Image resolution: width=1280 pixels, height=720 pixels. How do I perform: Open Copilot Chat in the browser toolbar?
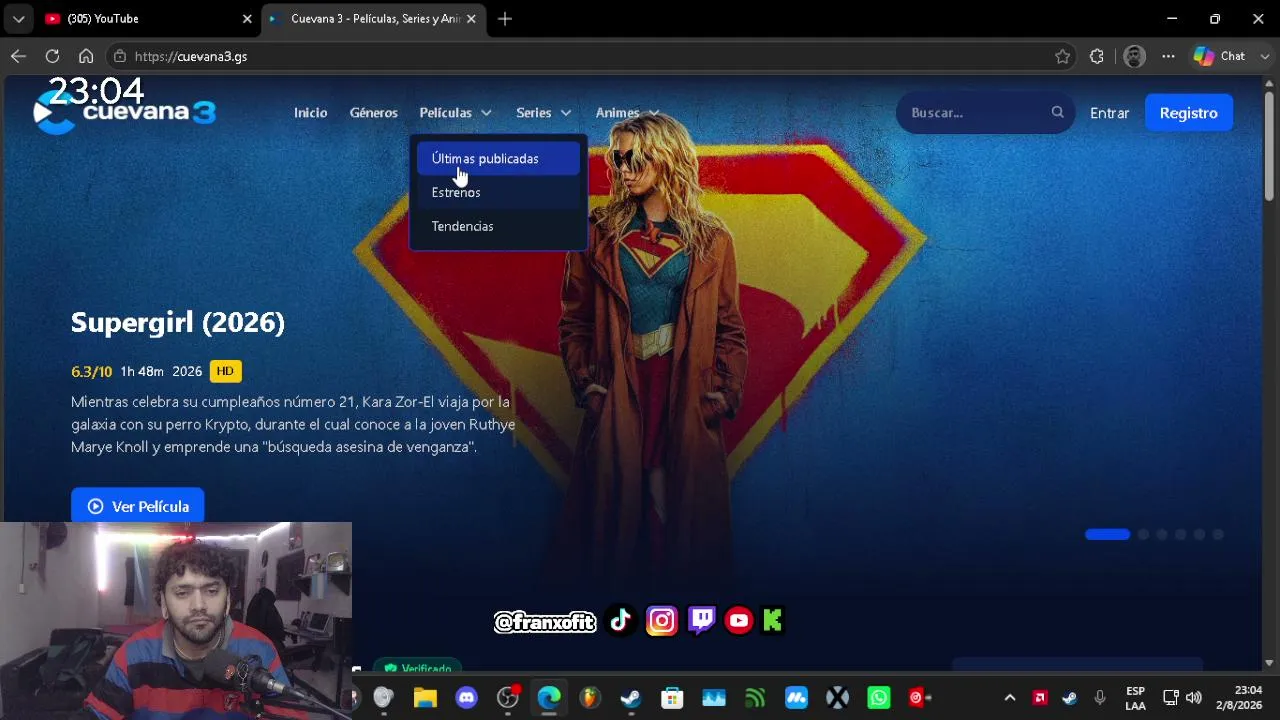tap(1220, 56)
